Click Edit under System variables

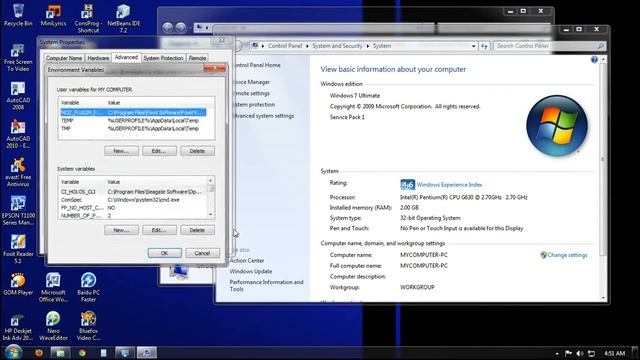(x=159, y=230)
